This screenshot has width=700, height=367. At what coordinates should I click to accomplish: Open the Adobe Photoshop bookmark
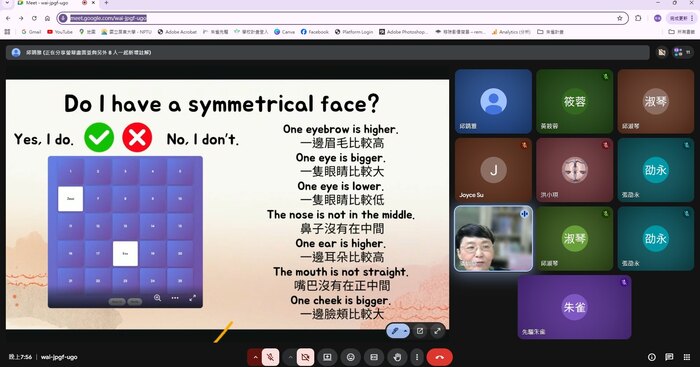point(404,32)
